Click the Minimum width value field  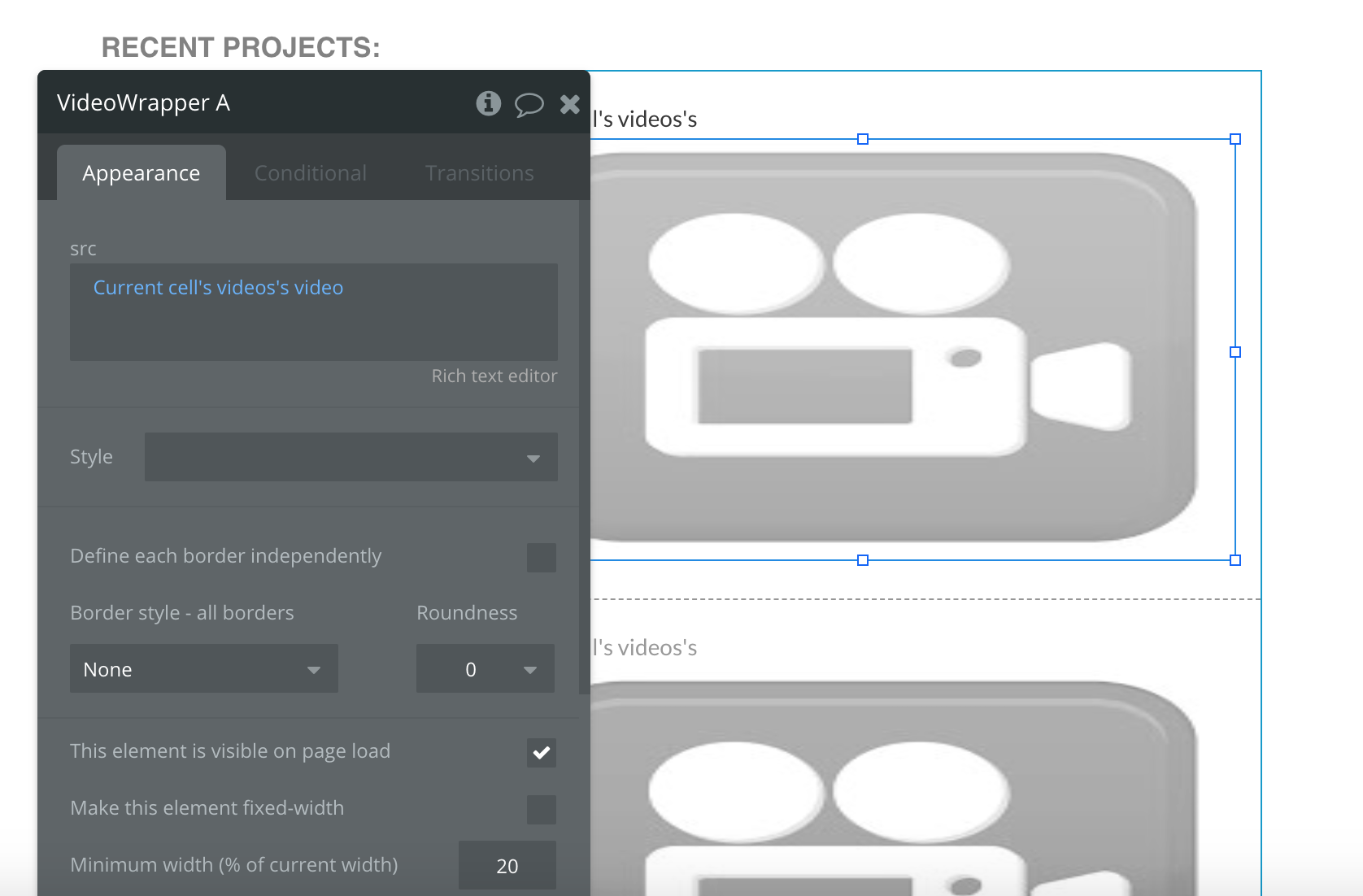(507, 866)
